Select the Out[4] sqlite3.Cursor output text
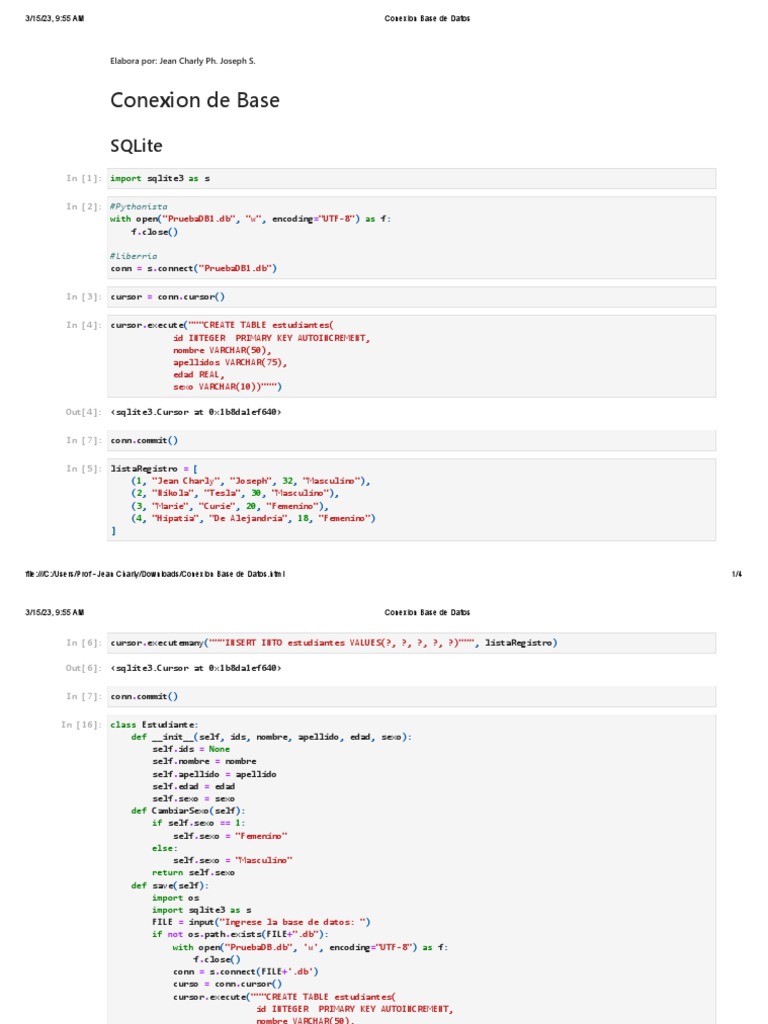Screen dimensions: 768x1024 tap(196, 412)
